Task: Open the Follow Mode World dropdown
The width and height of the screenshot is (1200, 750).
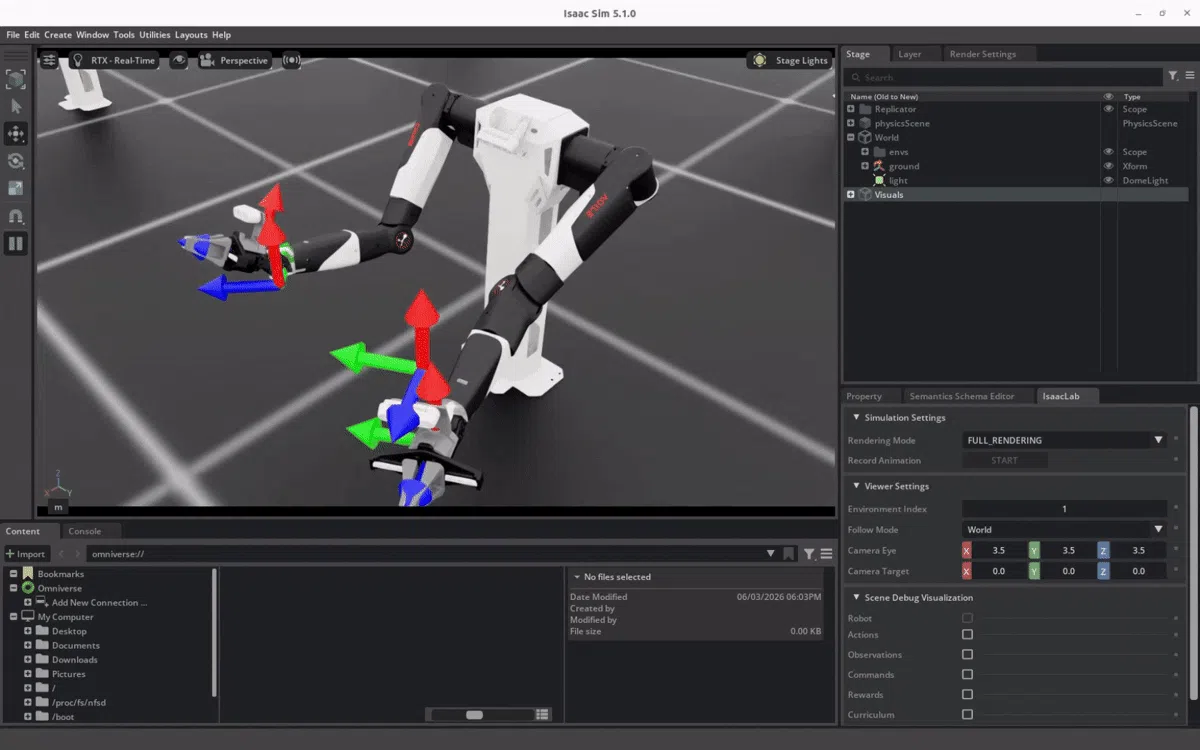Action: [1064, 530]
